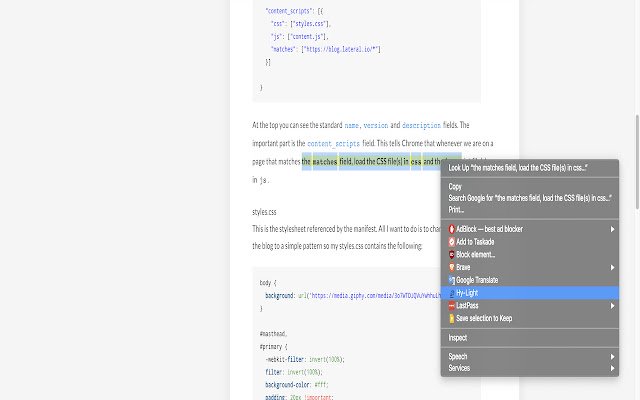Click the LastPass icon
640x400 pixels.
pyautogui.click(x=451, y=306)
